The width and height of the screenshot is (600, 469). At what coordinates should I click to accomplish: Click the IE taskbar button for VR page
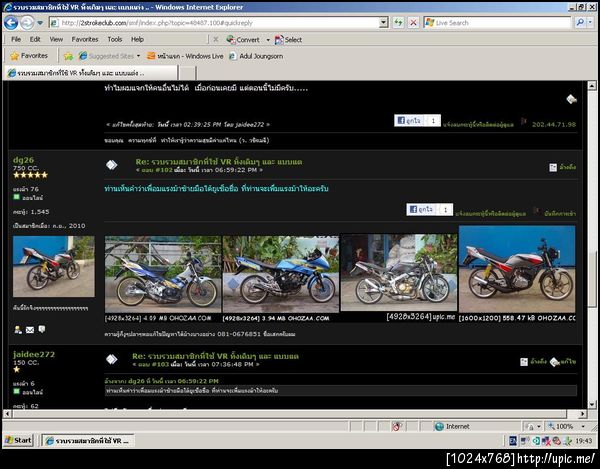88,441
